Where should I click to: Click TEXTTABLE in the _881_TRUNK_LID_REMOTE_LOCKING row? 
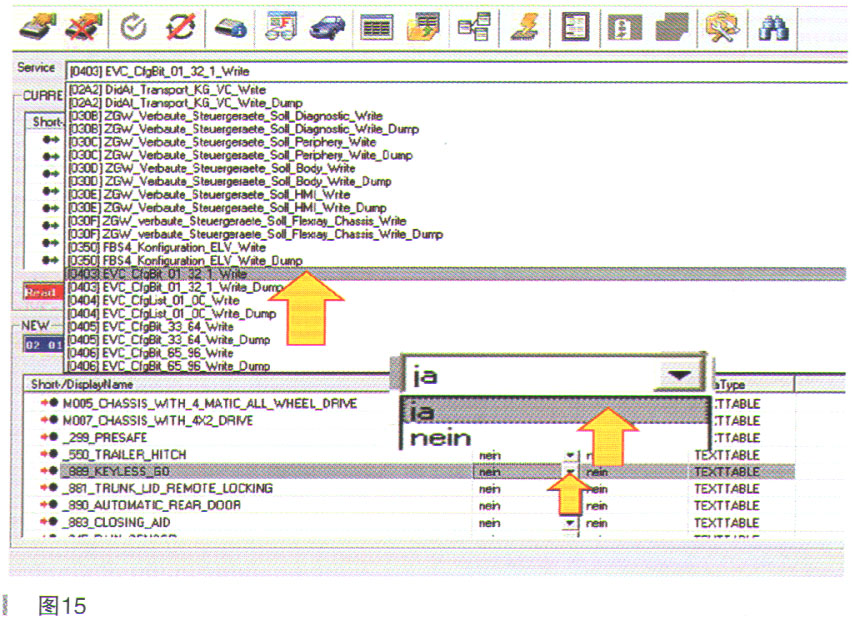[x=726, y=489]
